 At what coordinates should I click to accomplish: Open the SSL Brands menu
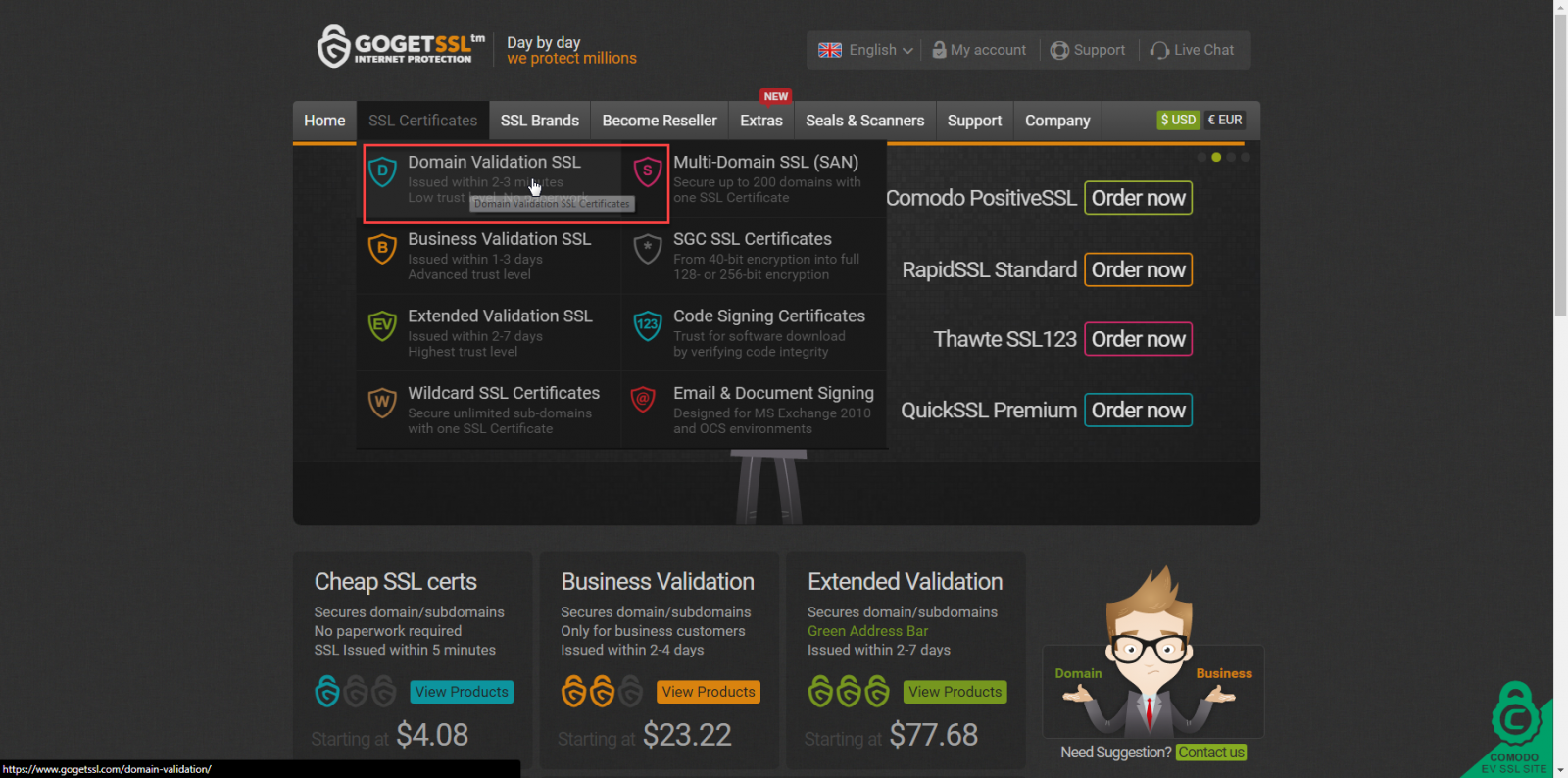pyautogui.click(x=540, y=121)
